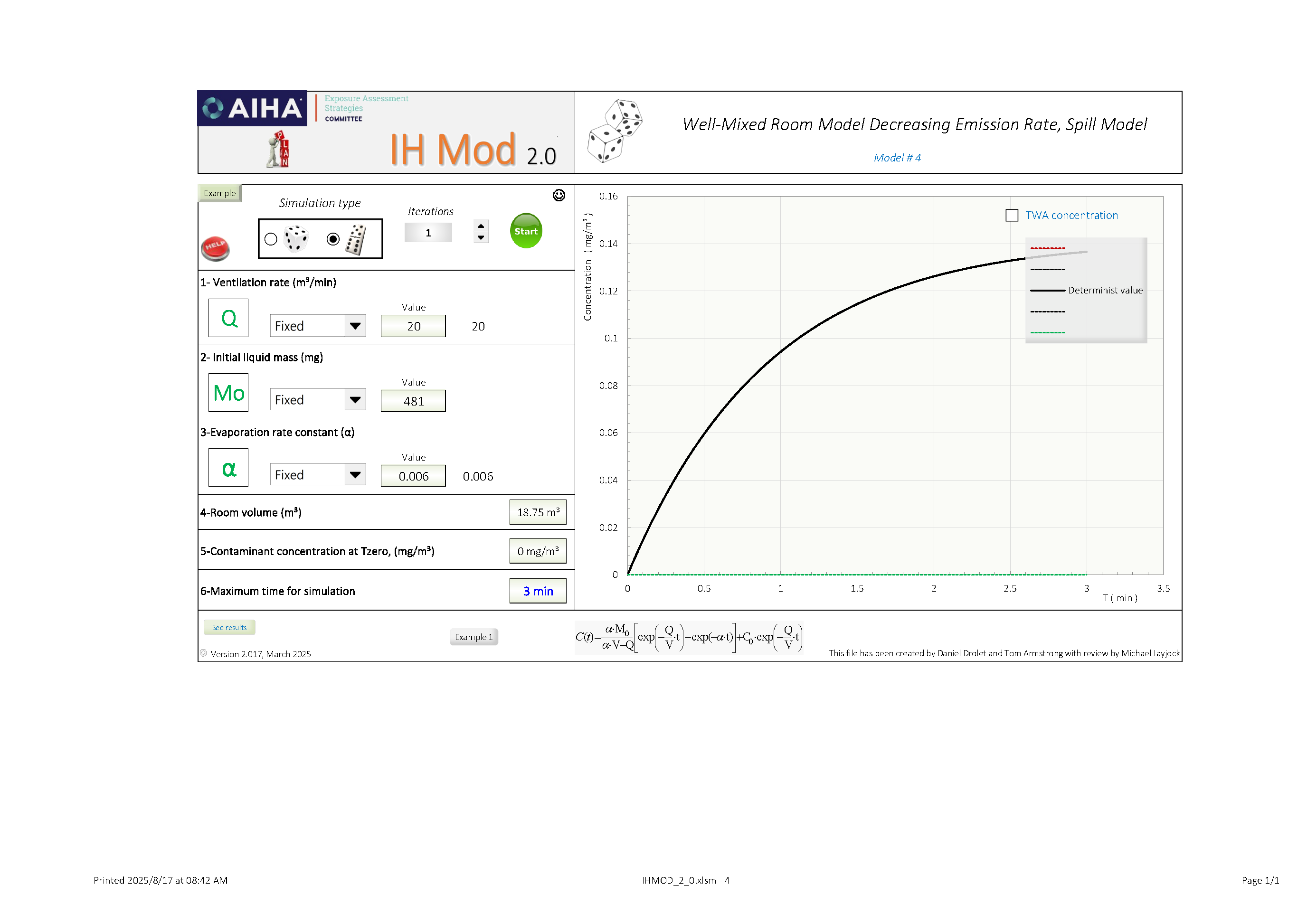Click the green Q parameter icon
Screen dimensions: 1307x924
(x=228, y=318)
